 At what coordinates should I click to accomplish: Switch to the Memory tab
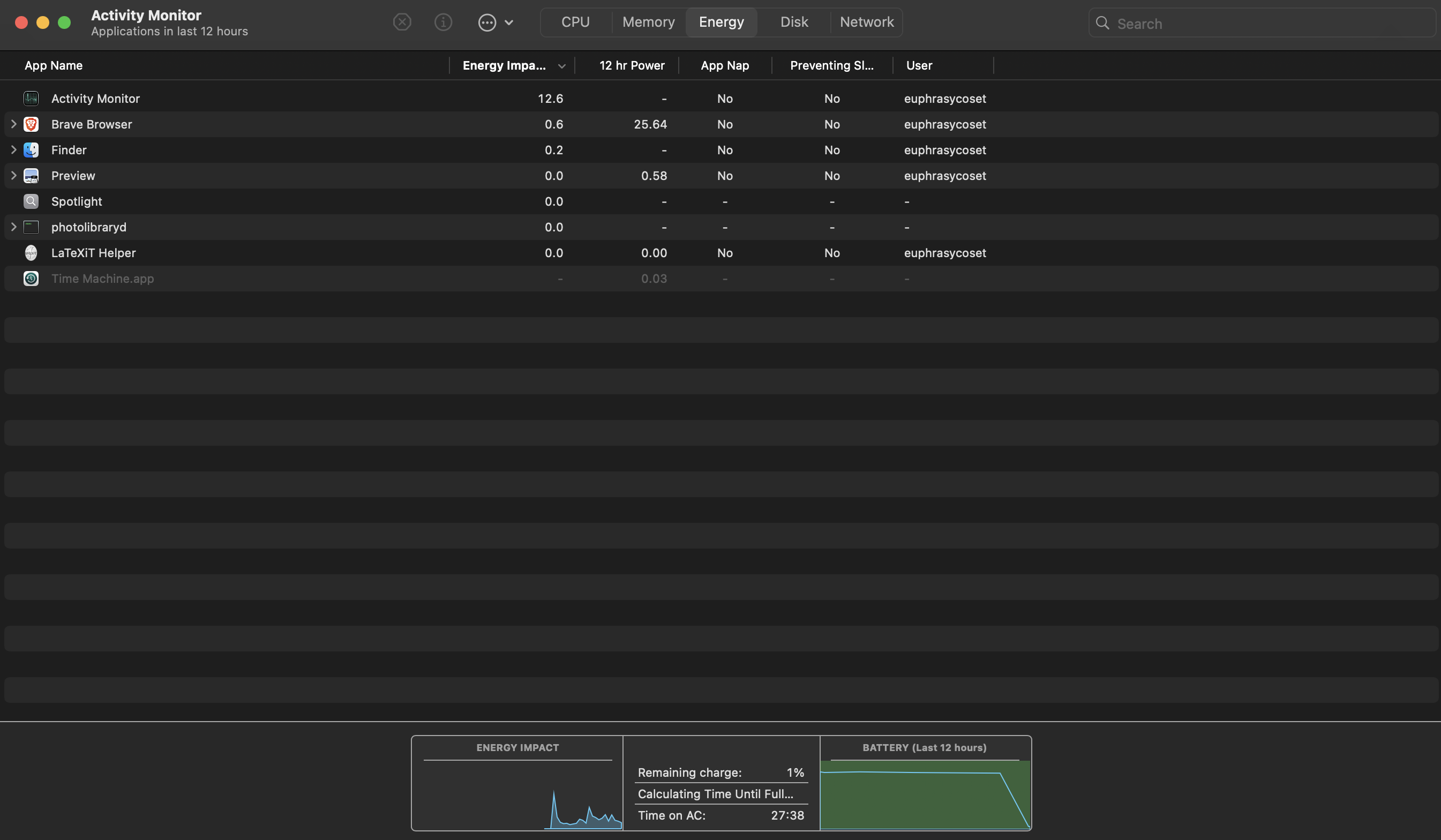pyautogui.click(x=648, y=22)
